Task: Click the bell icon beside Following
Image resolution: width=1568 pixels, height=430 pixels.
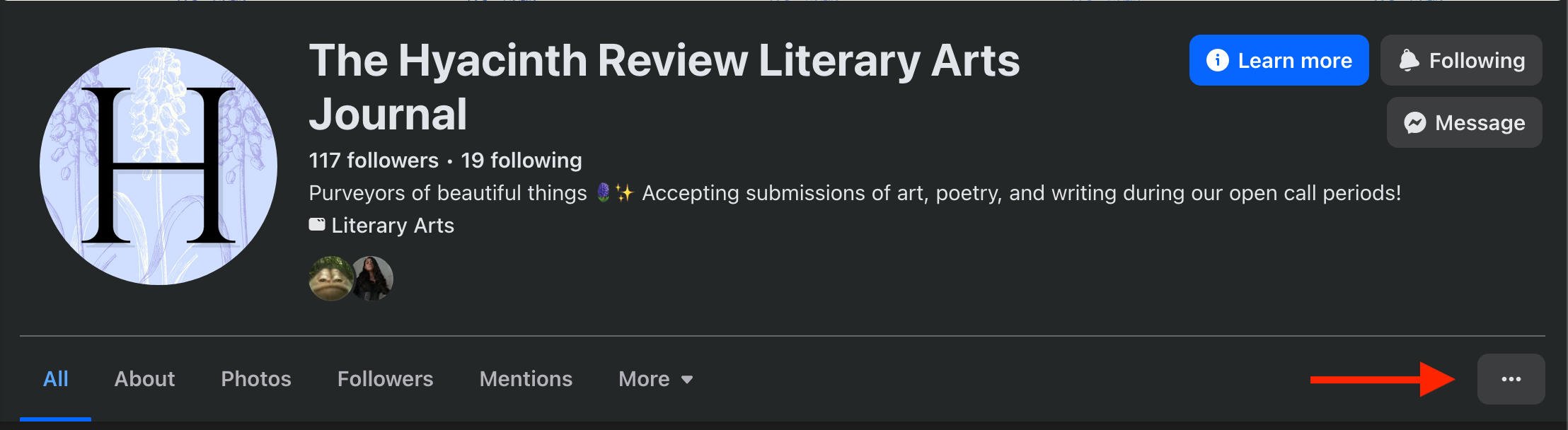Action: coord(1409,60)
